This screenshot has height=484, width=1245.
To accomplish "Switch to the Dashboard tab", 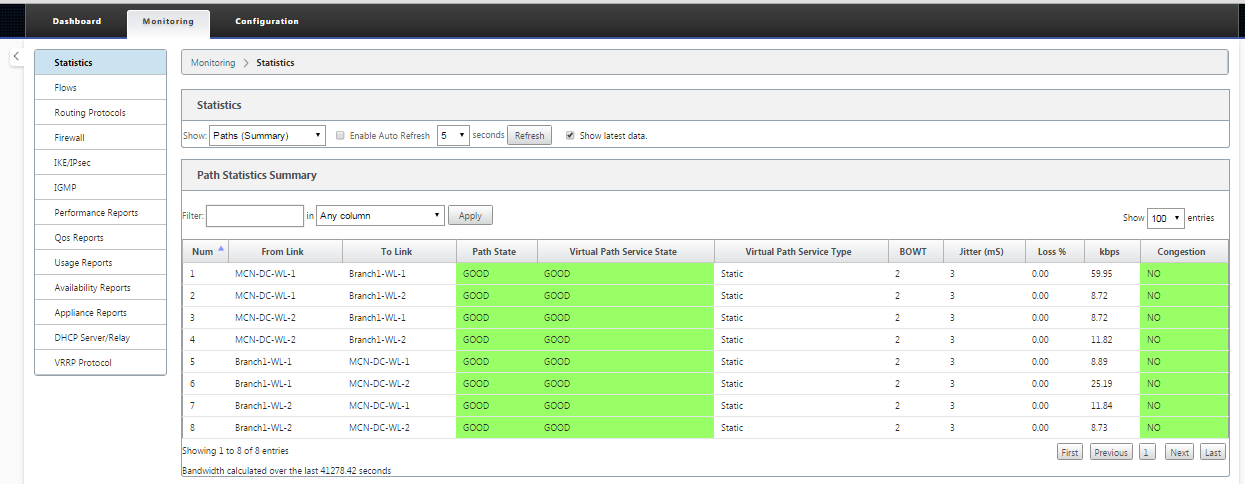I will (x=77, y=21).
